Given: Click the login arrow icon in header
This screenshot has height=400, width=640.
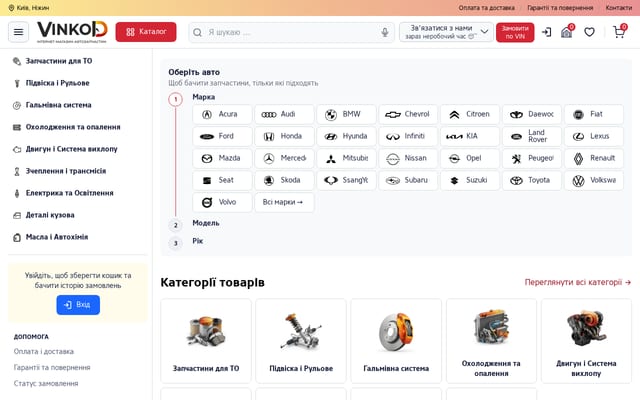Looking at the screenshot, I should click(547, 32).
